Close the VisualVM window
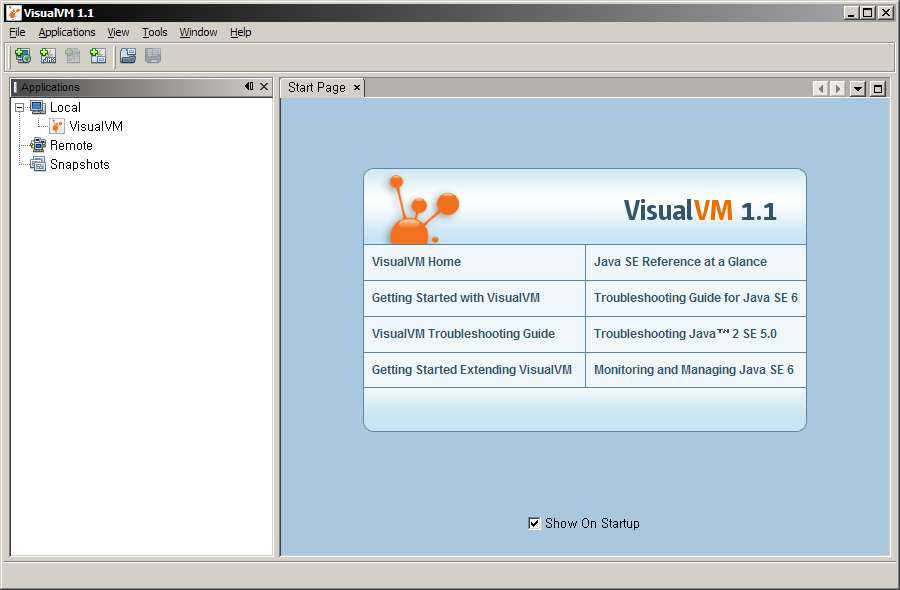The image size is (900, 590). point(886,13)
